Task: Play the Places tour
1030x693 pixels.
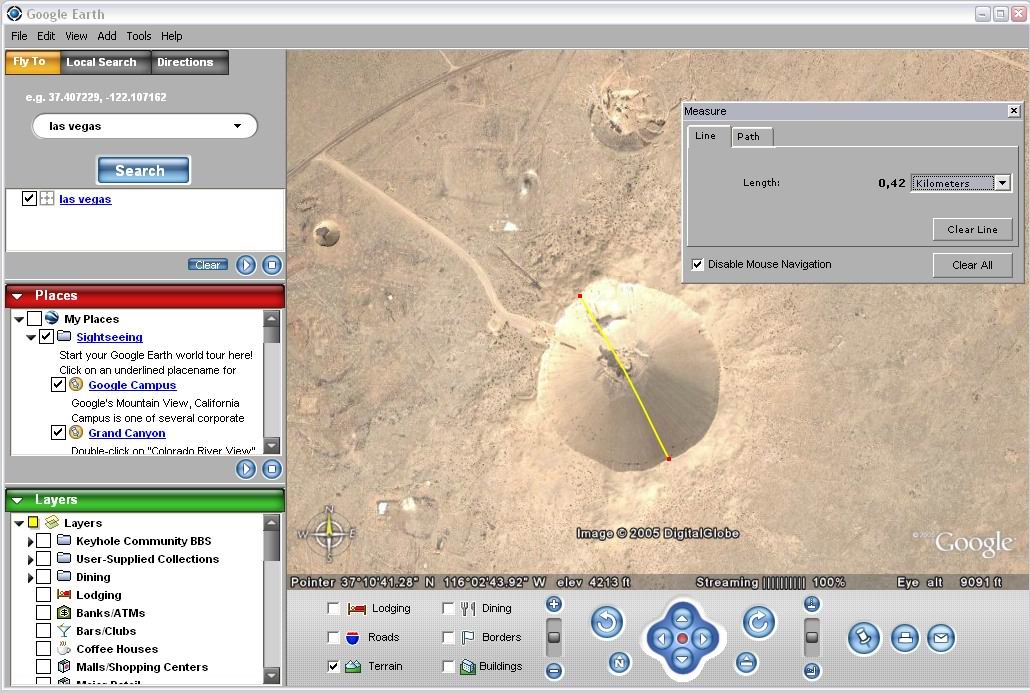Action: click(246, 469)
